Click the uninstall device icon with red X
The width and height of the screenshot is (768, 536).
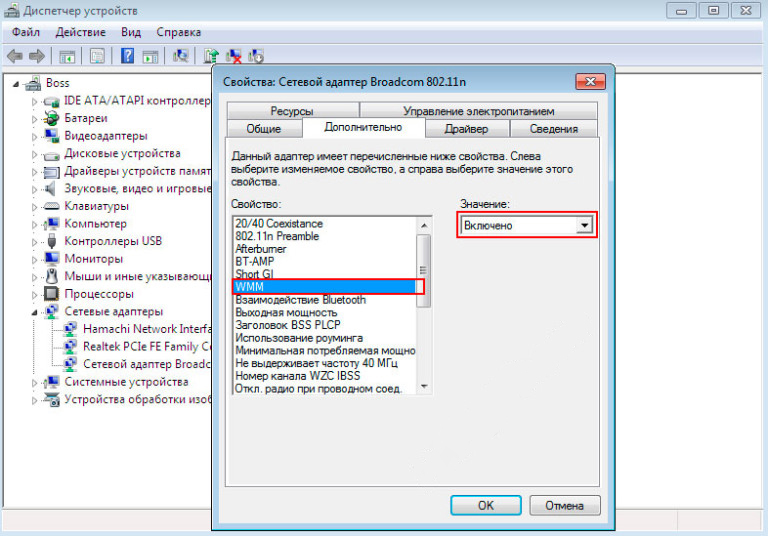(234, 56)
